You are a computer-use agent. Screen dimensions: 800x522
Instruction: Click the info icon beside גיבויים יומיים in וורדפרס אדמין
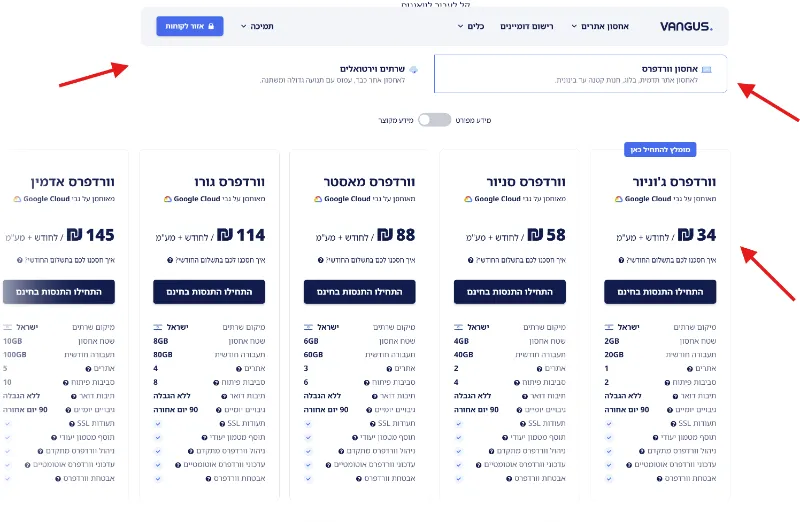[x=68, y=410]
